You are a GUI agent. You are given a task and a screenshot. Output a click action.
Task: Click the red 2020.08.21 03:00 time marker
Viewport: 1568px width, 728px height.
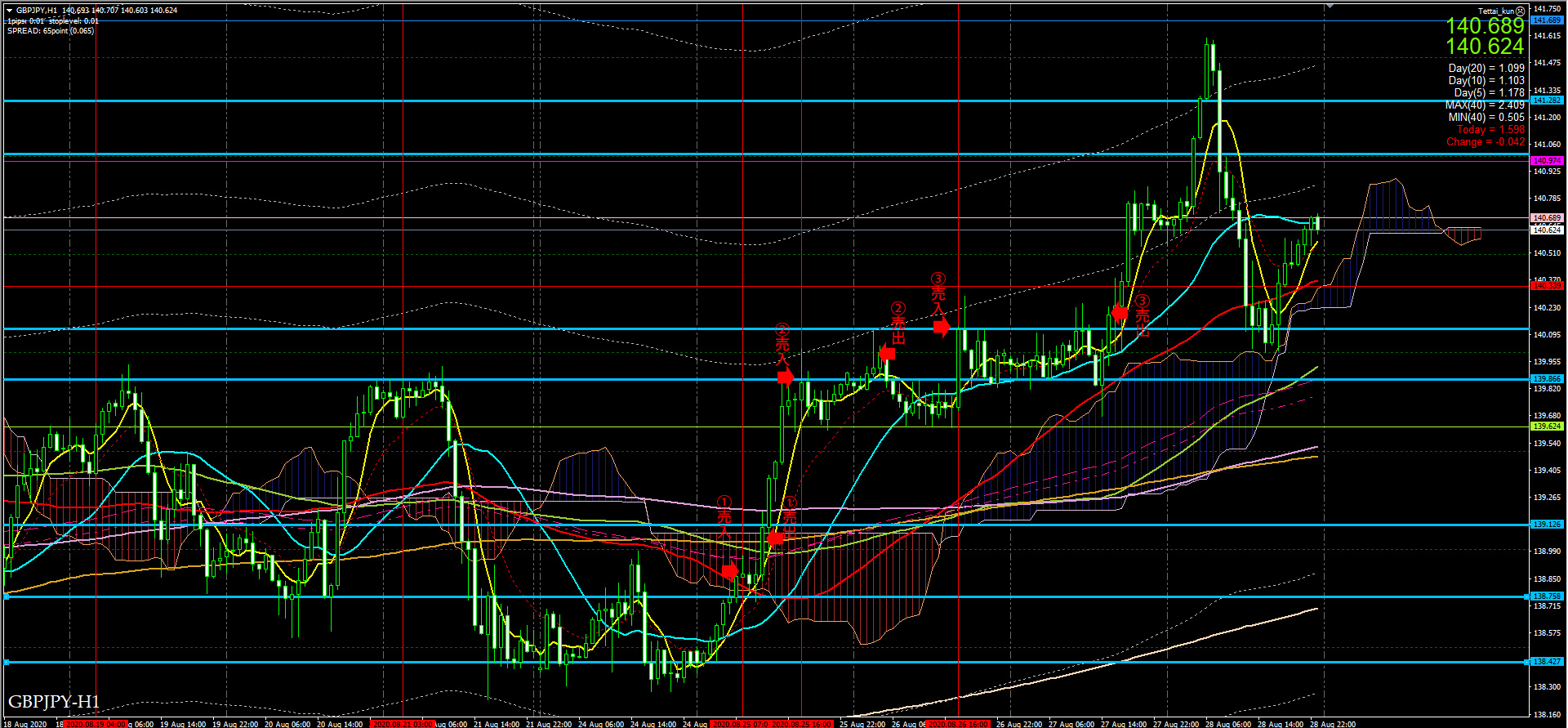[402, 724]
